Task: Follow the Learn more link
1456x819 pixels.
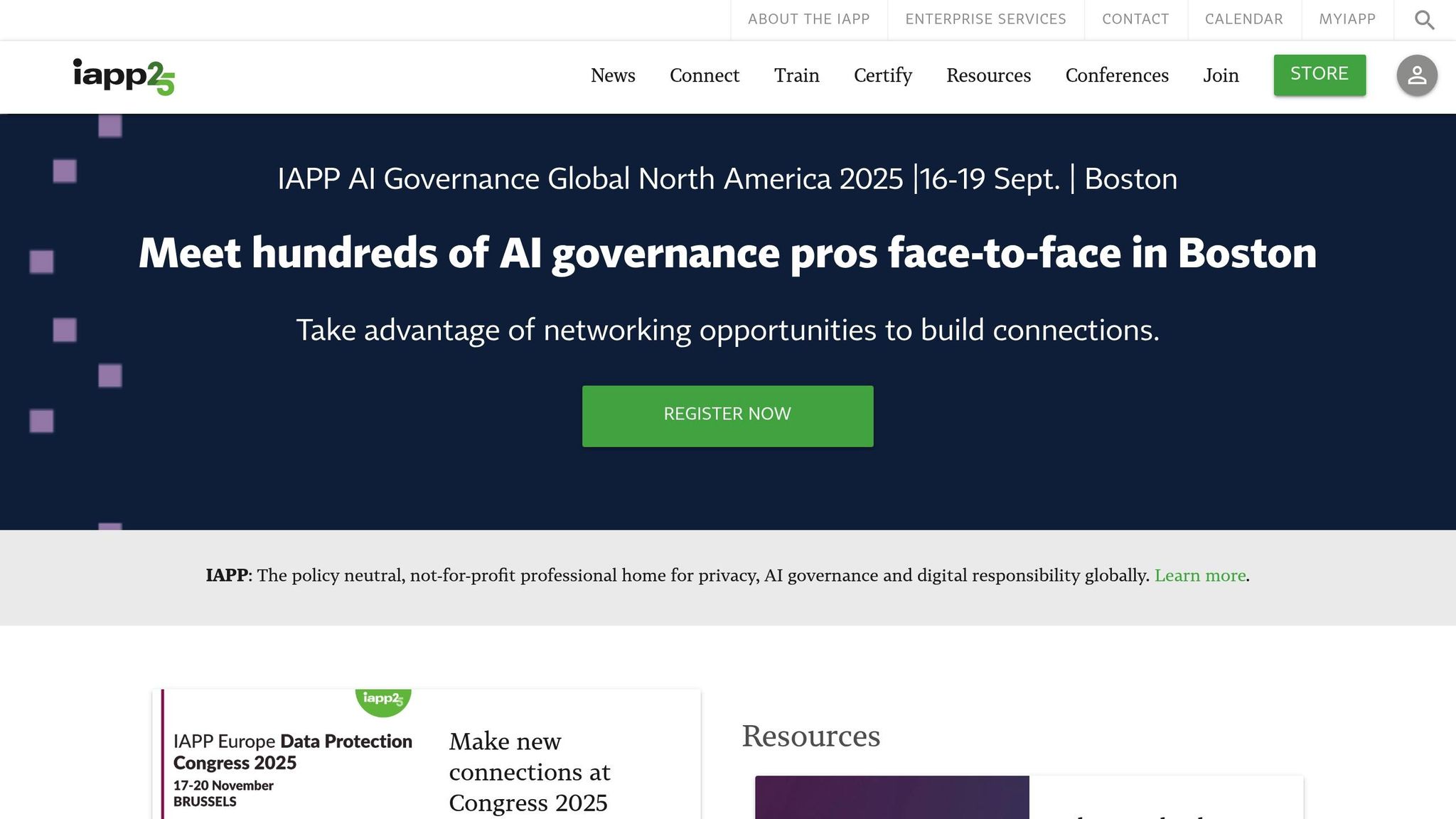Action: click(x=1199, y=576)
